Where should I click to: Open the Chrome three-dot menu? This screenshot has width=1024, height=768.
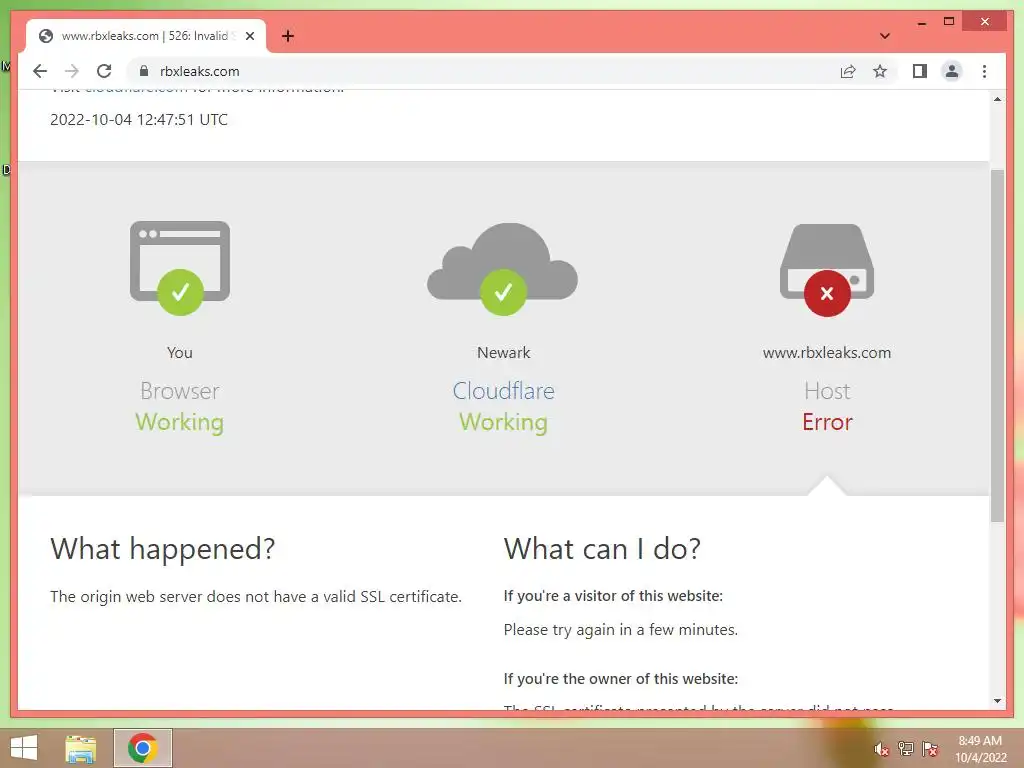(x=984, y=71)
